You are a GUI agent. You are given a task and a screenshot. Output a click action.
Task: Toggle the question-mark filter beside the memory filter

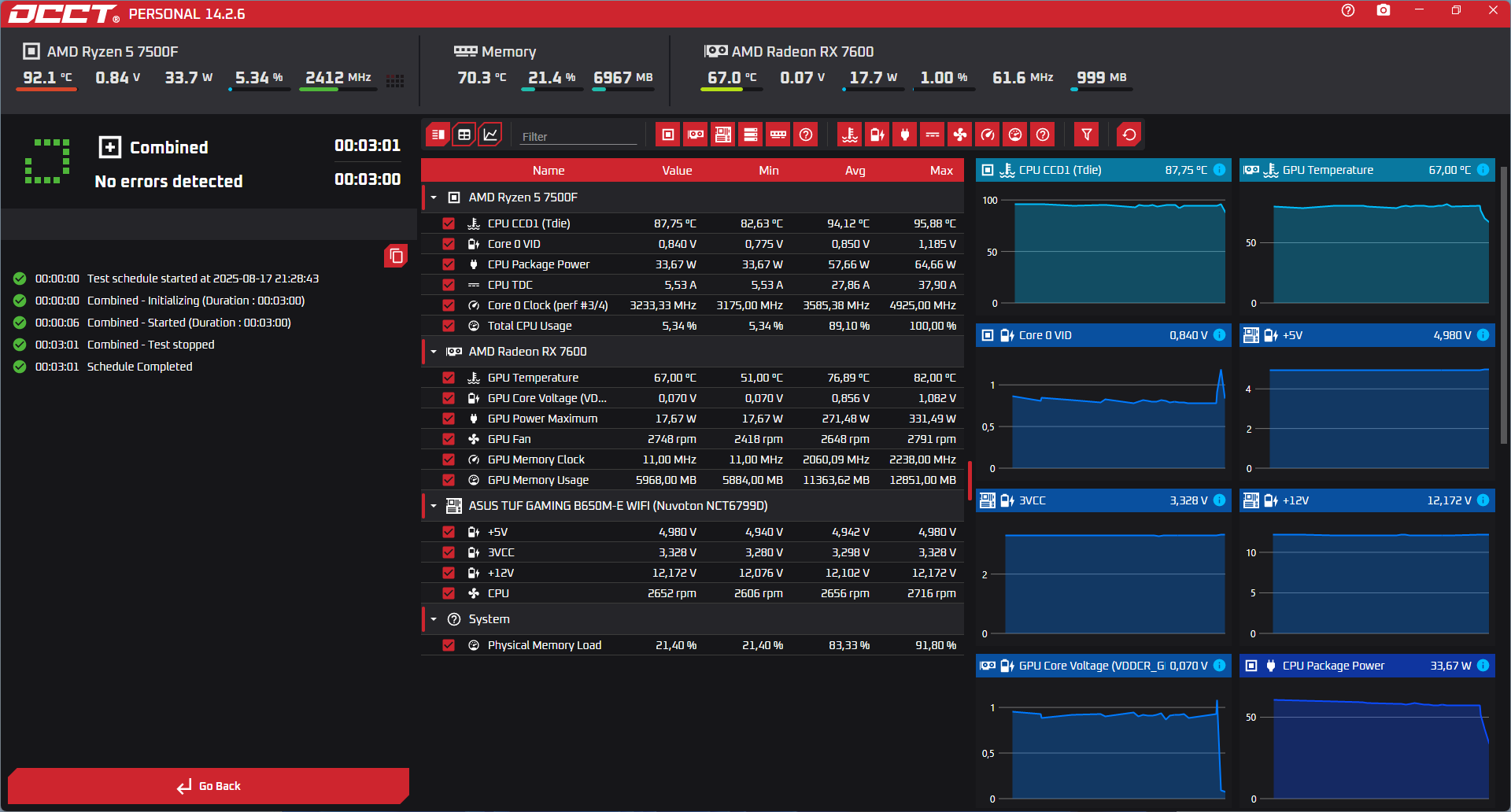[806, 135]
